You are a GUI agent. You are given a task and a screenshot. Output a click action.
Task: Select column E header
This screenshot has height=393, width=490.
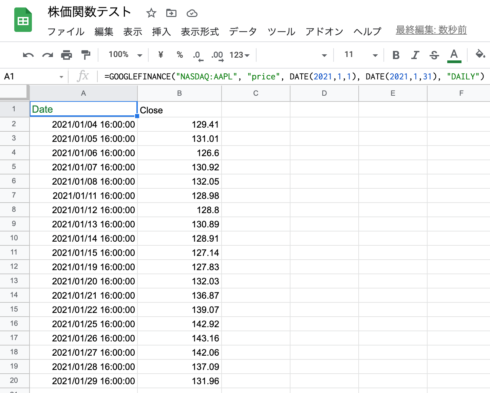393,93
